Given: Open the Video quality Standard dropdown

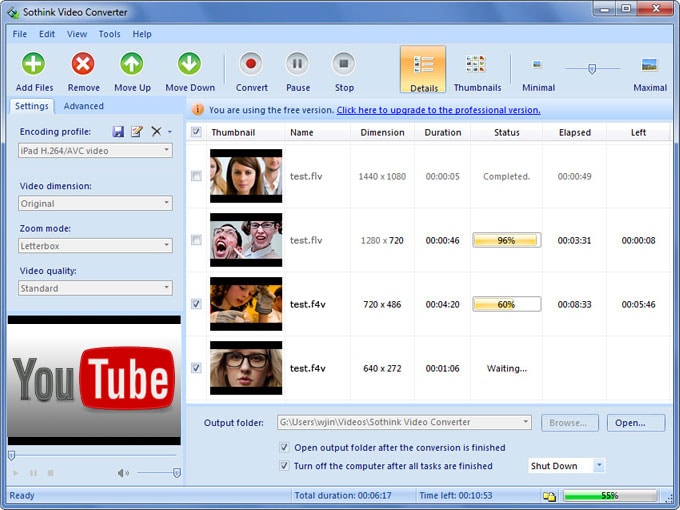Looking at the screenshot, I should [95, 288].
